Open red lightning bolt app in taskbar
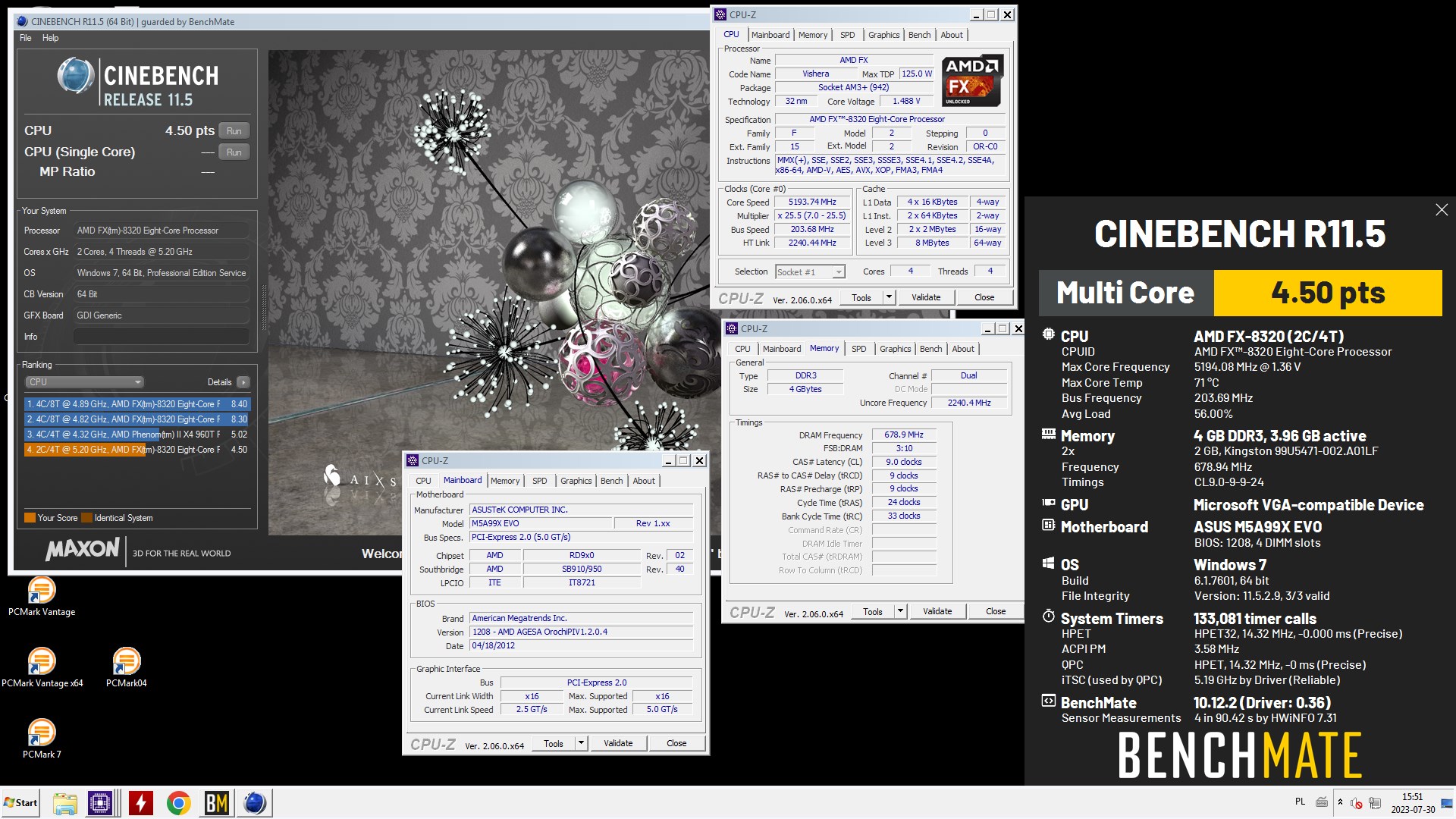1456x819 pixels. (x=140, y=803)
